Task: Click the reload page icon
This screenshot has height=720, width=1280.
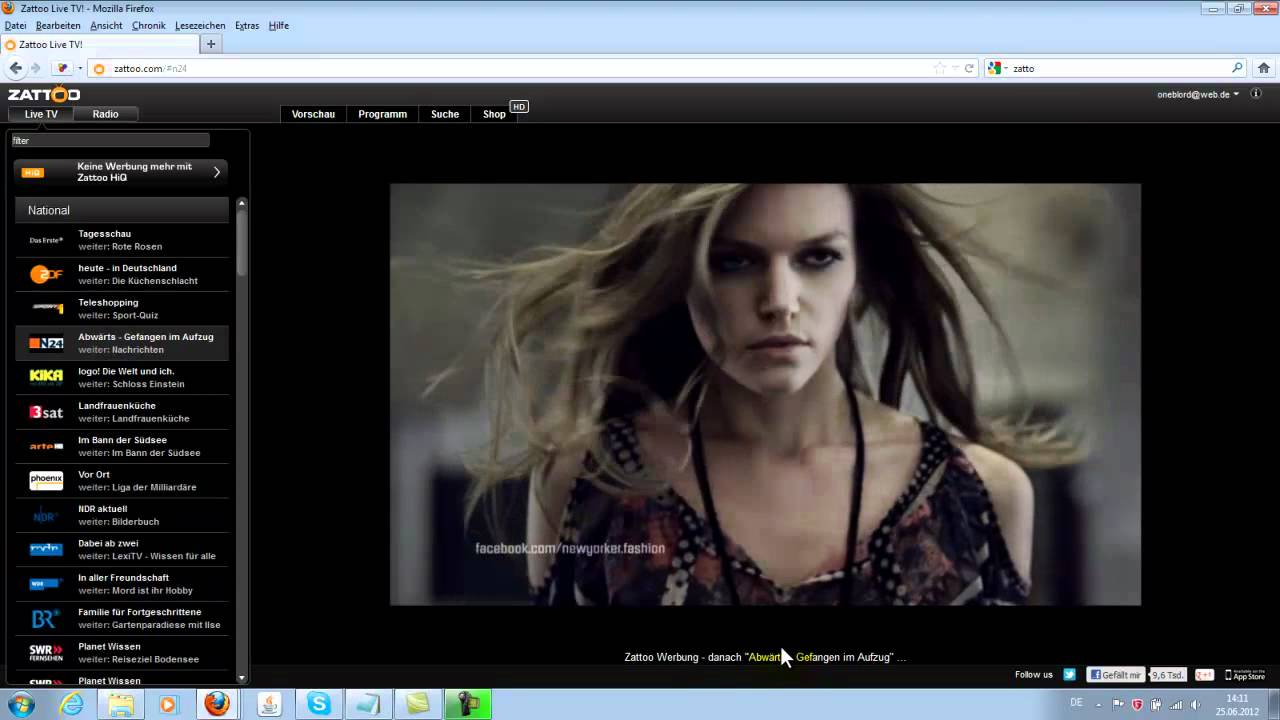Action: 969,68
